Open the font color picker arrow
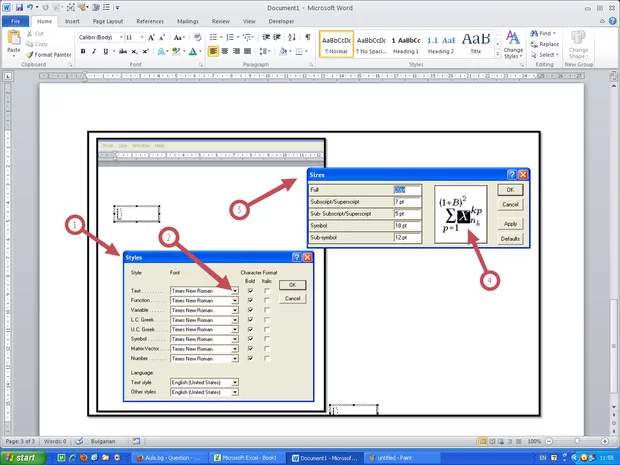Screen dimensions: 620x465 pos(200,51)
